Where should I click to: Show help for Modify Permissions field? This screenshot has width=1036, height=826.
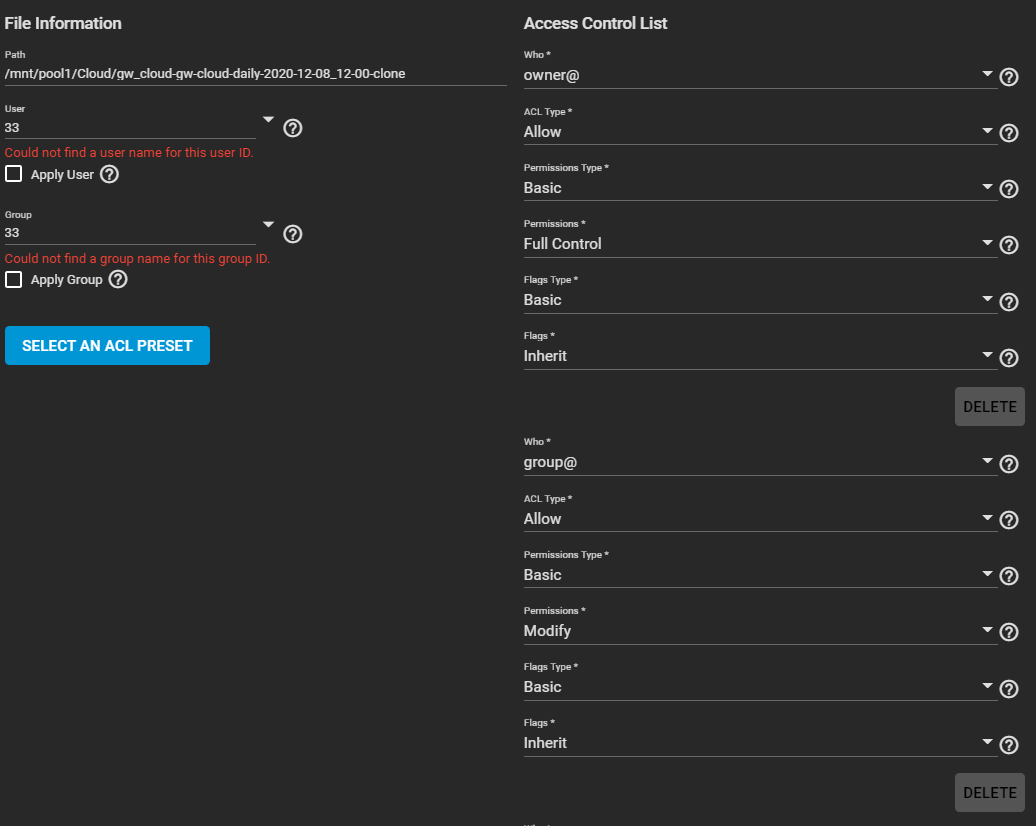point(1008,632)
